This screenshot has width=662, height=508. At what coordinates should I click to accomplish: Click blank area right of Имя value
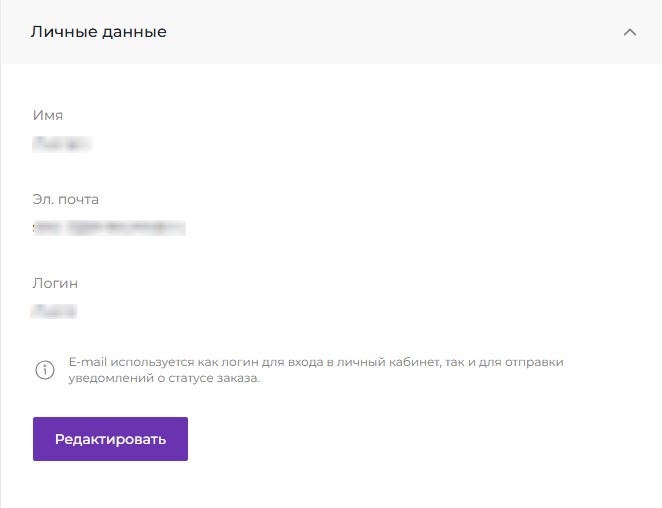point(350,145)
